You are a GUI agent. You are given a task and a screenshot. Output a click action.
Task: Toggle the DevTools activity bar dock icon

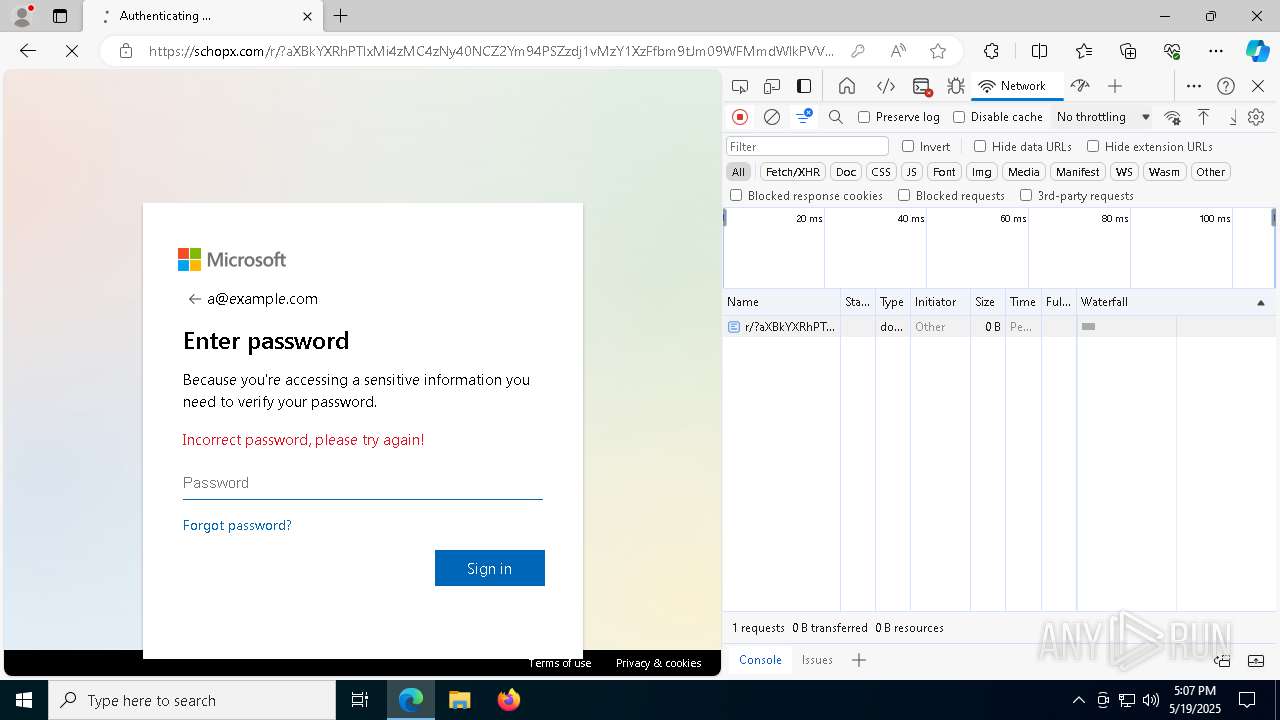(x=804, y=86)
